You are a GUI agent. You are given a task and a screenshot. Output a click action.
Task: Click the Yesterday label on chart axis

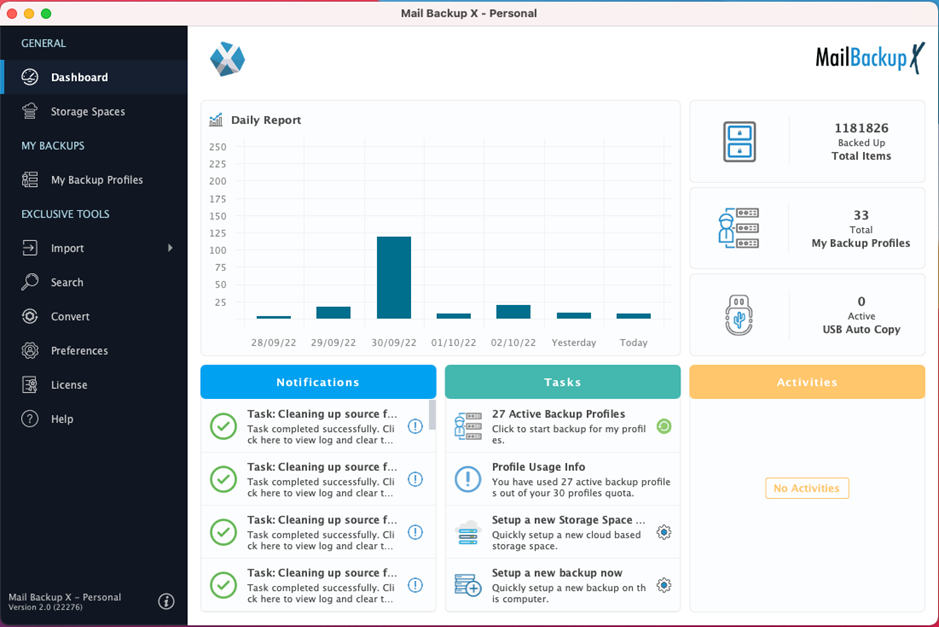click(574, 343)
